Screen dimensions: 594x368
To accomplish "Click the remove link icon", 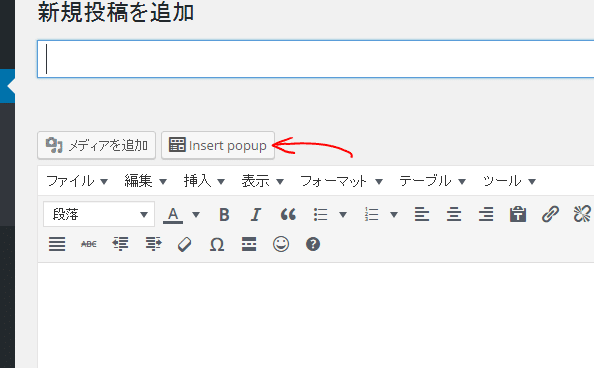I will pyautogui.click(x=582, y=215).
